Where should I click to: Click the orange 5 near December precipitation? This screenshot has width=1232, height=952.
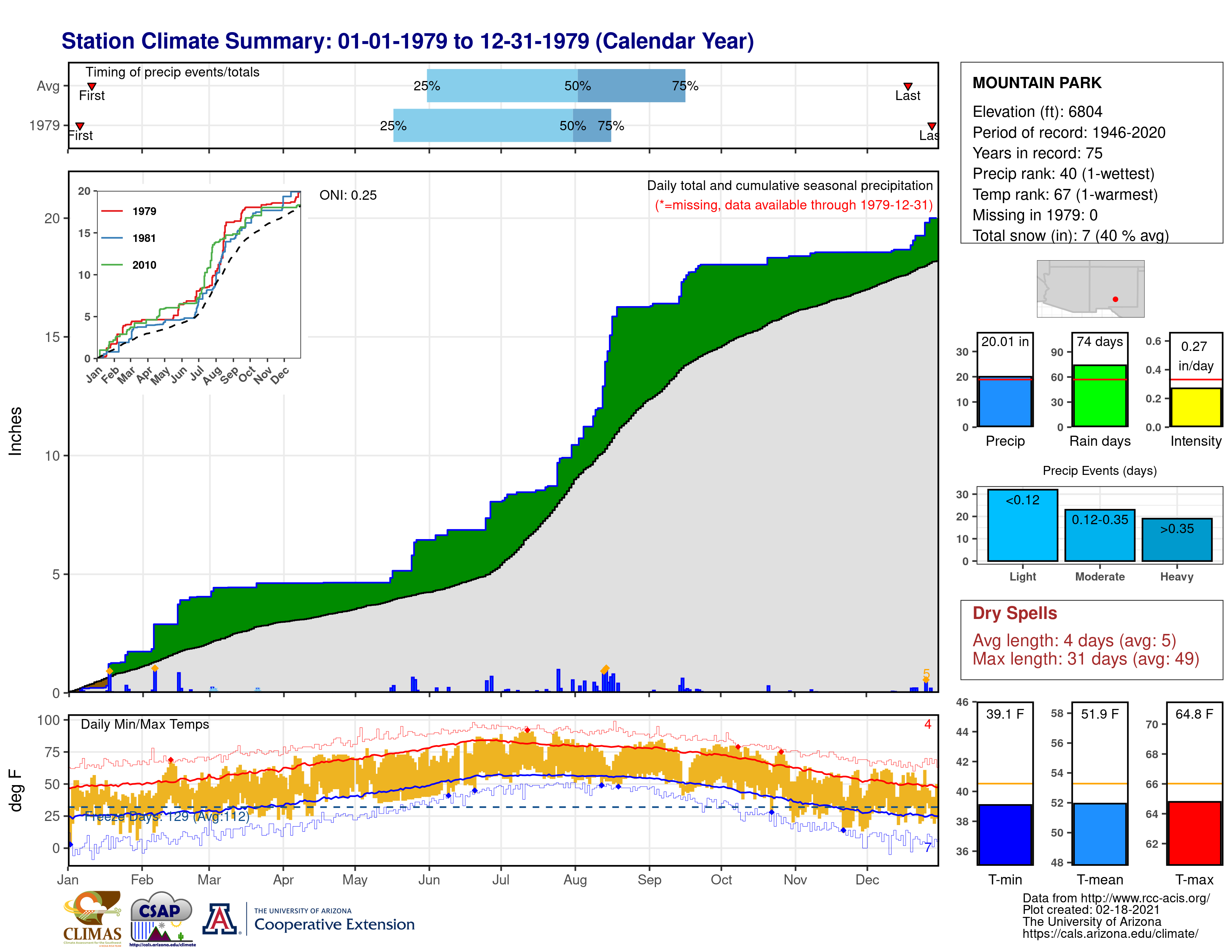pos(926,675)
